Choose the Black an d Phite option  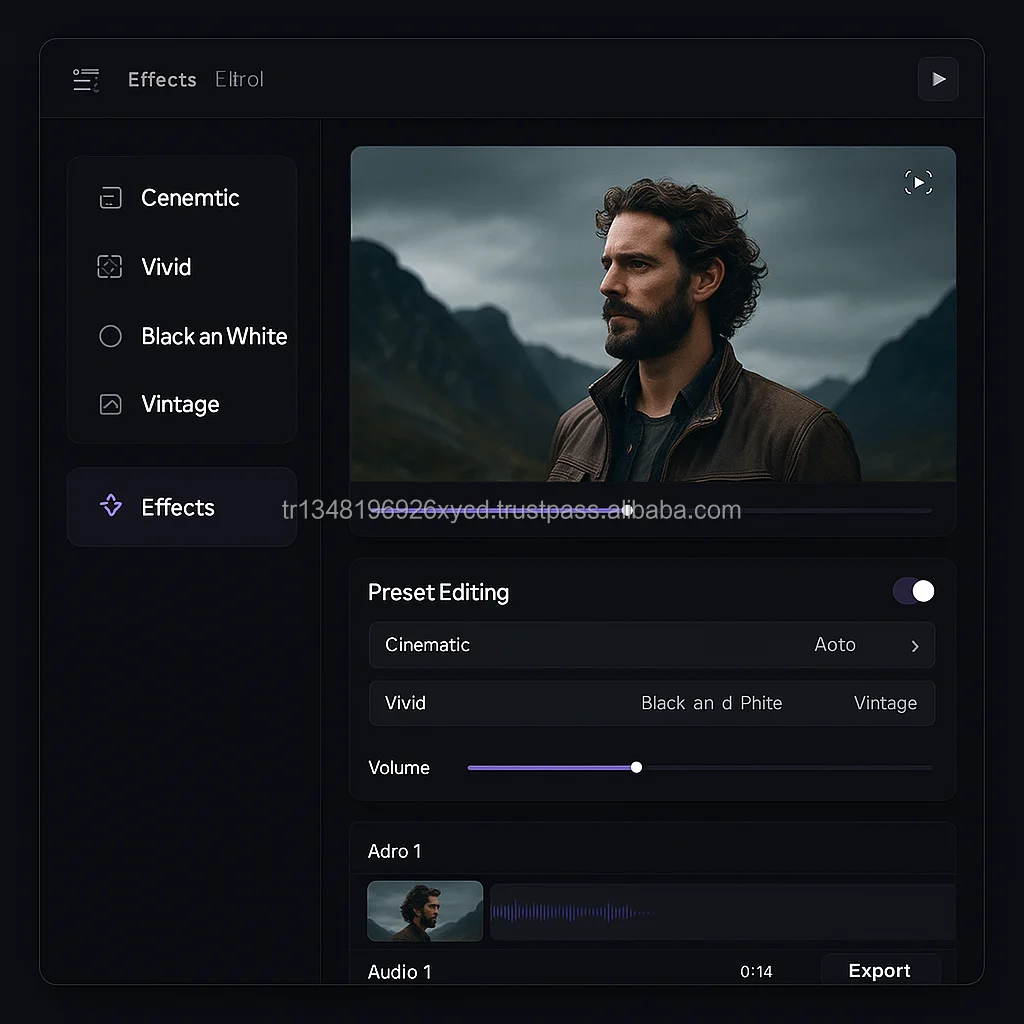click(x=711, y=703)
